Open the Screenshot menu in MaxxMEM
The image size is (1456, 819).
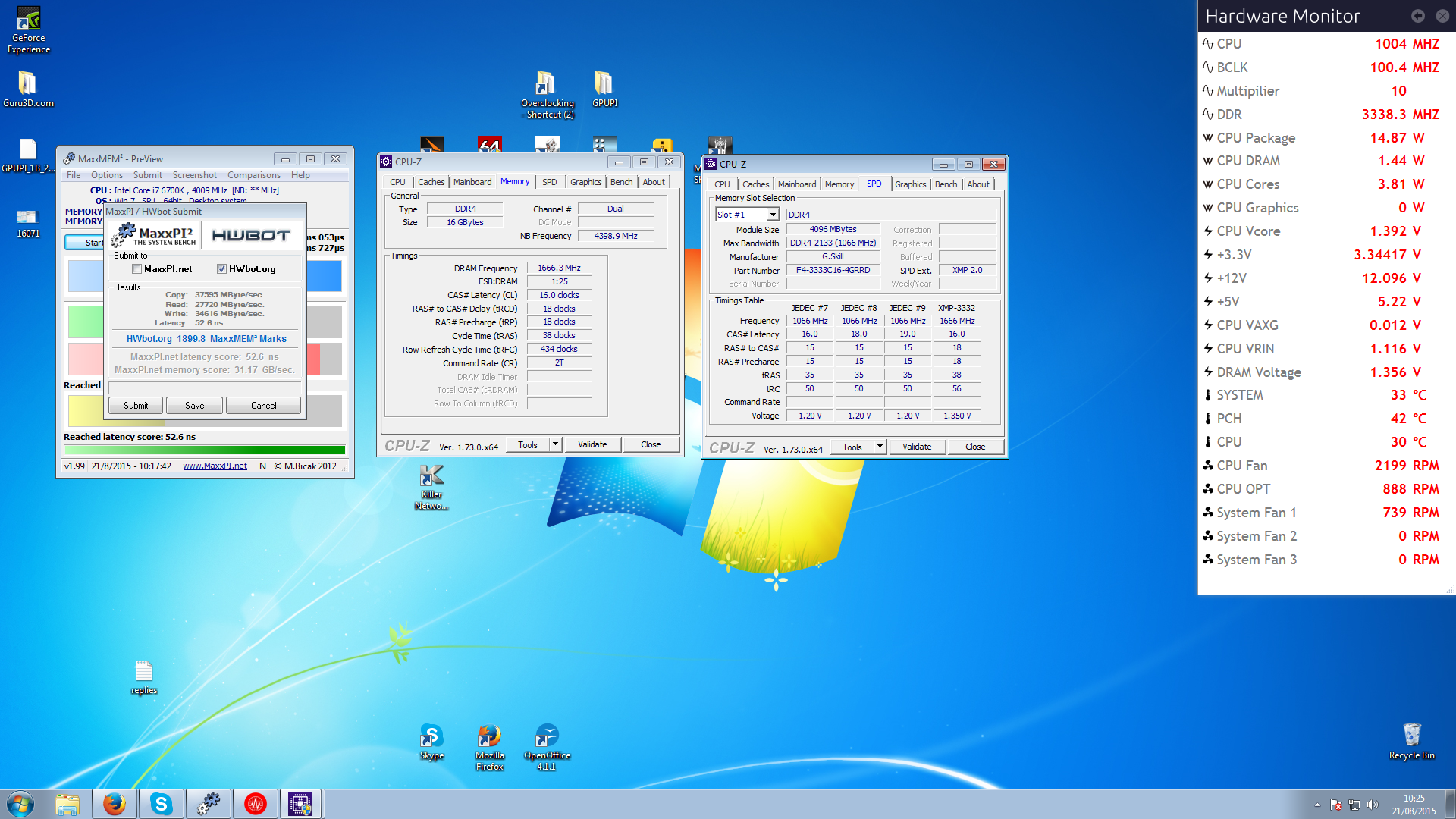(194, 175)
